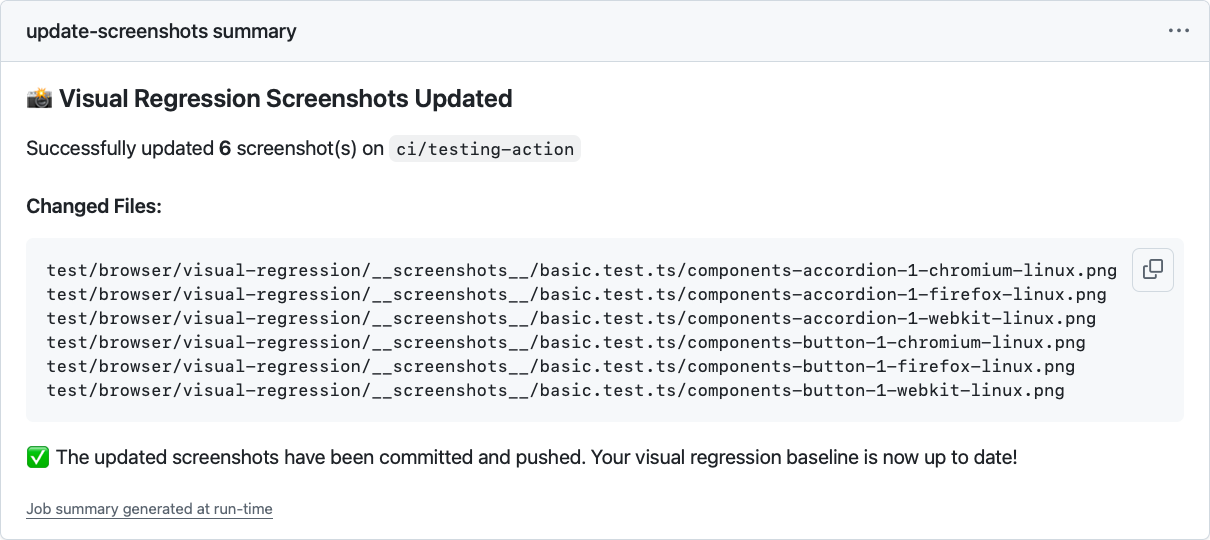This screenshot has height=540, width=1210.
Task: Click the bold number 6 screenshot count
Action: tap(225, 149)
